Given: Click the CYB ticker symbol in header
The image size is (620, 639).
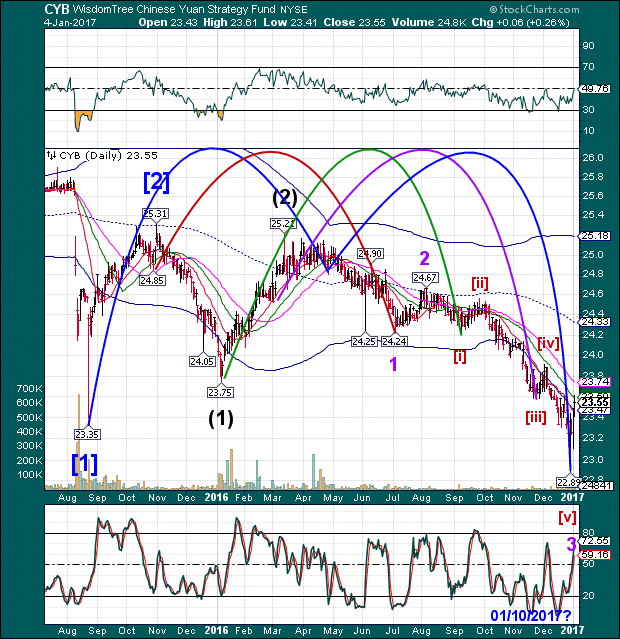Looking at the screenshot, I should tap(16, 8).
